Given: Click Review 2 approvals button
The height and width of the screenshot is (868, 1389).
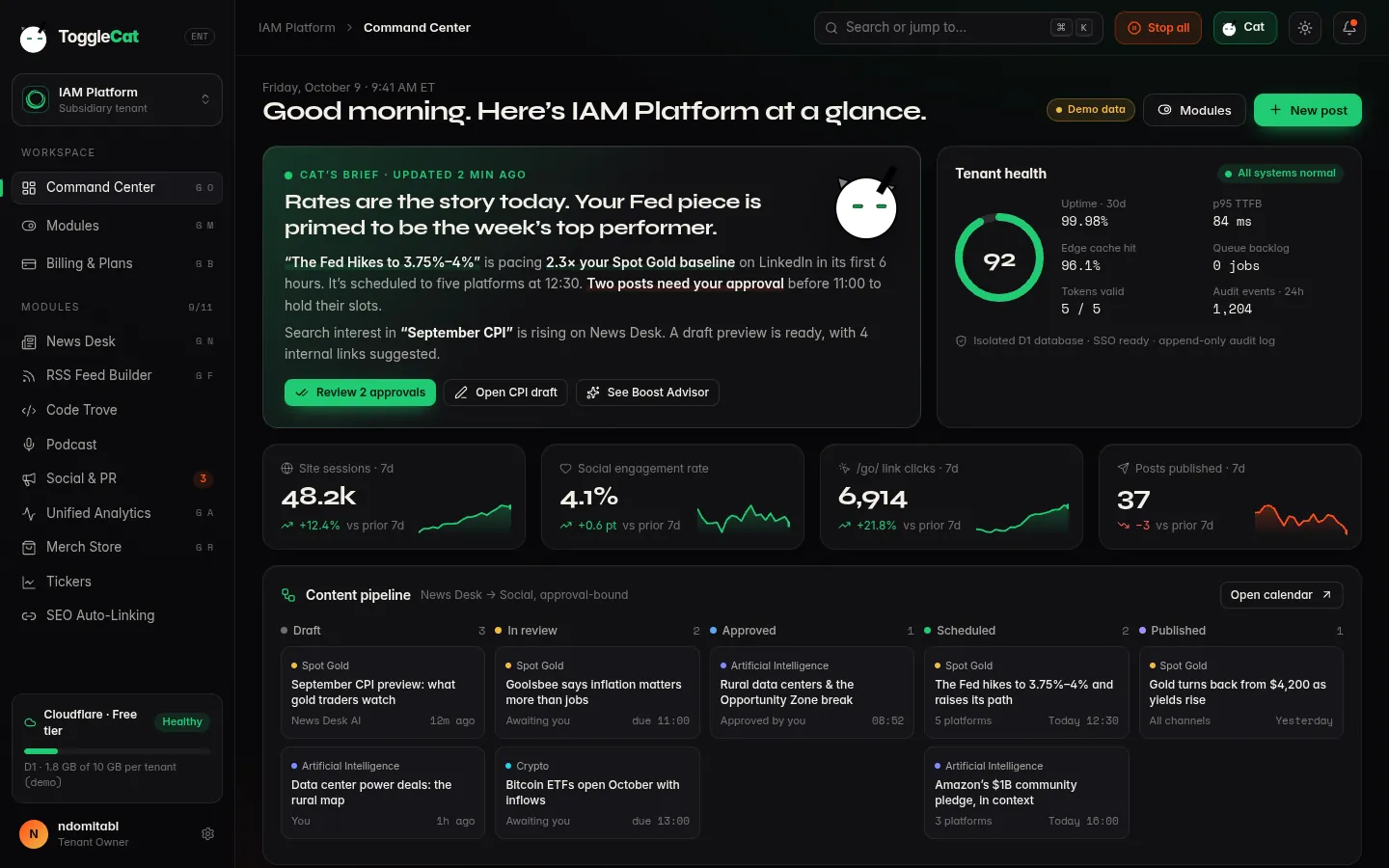Looking at the screenshot, I should (360, 393).
